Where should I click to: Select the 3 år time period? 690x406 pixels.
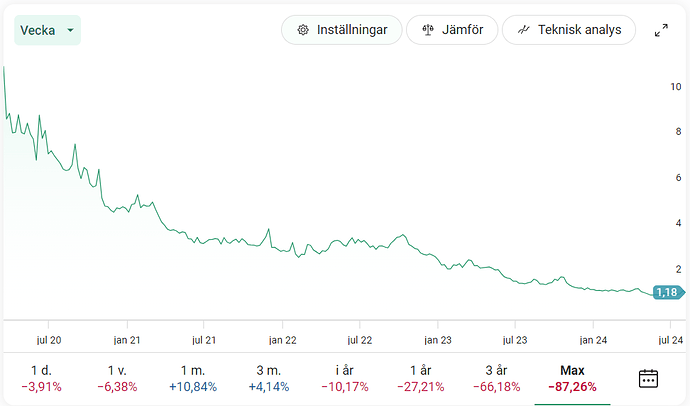[495, 378]
